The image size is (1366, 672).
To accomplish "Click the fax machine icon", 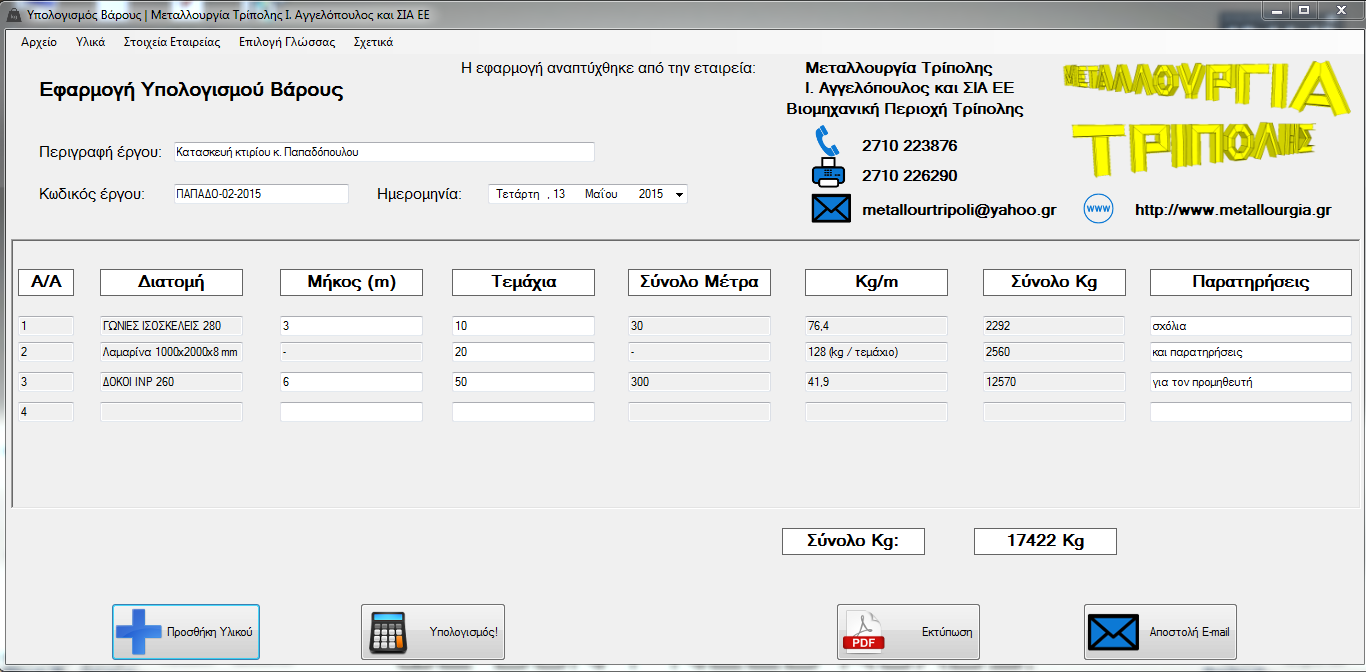I will 829,175.
